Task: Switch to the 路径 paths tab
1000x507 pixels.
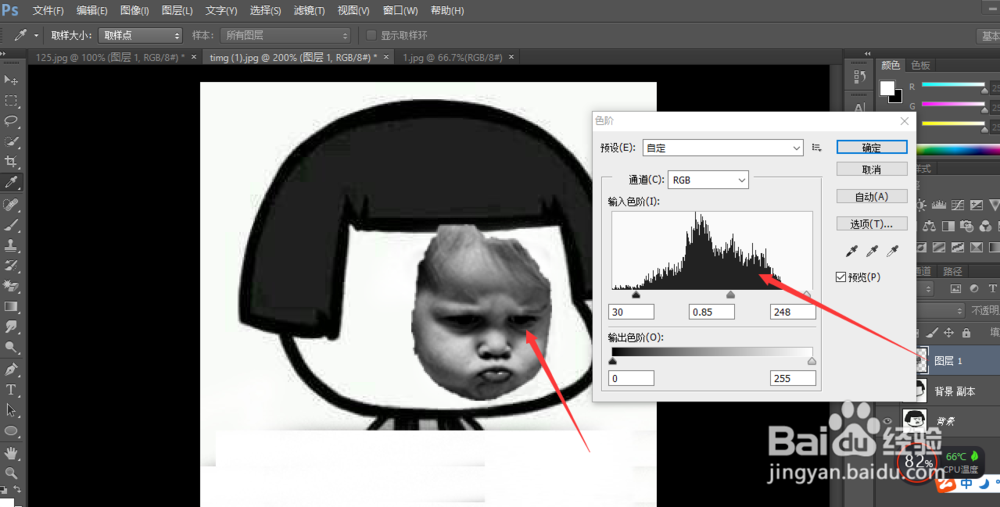Action: [952, 271]
